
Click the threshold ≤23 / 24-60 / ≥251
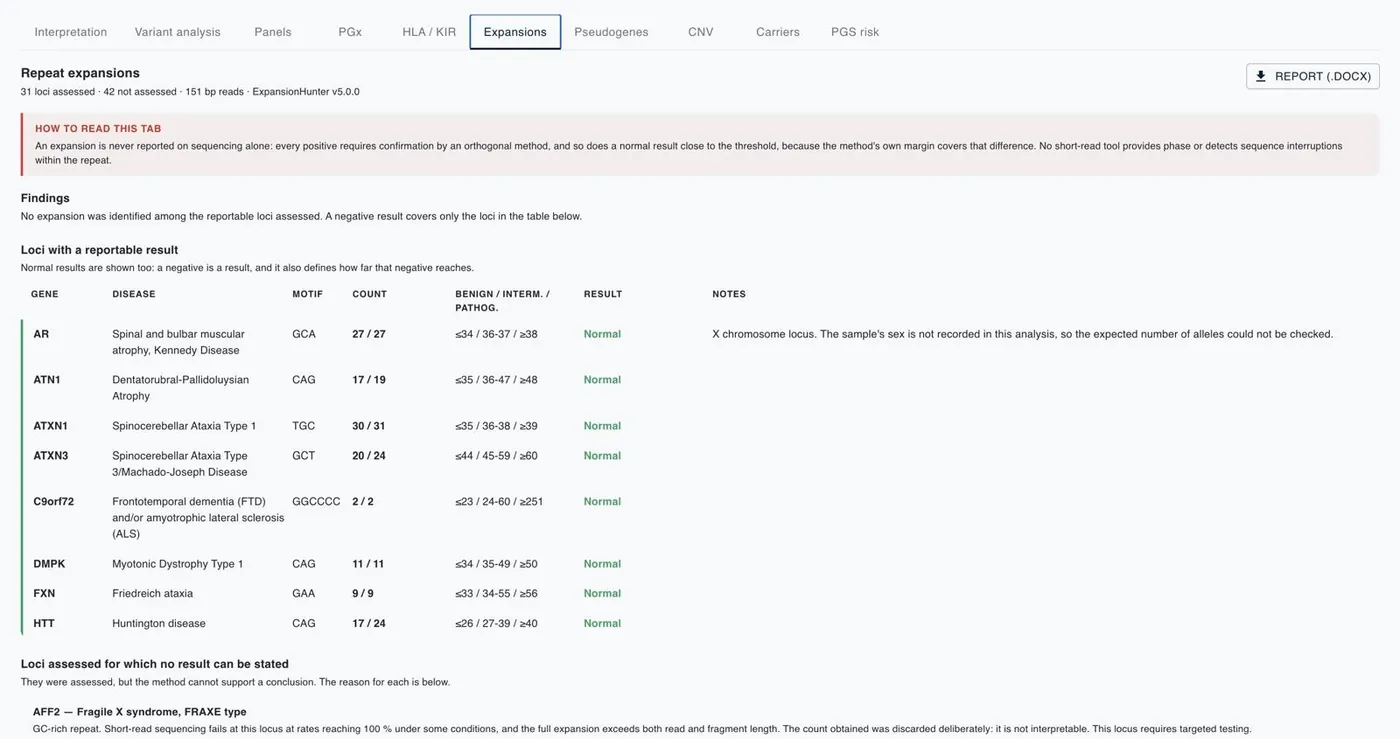pyautogui.click(x=499, y=502)
